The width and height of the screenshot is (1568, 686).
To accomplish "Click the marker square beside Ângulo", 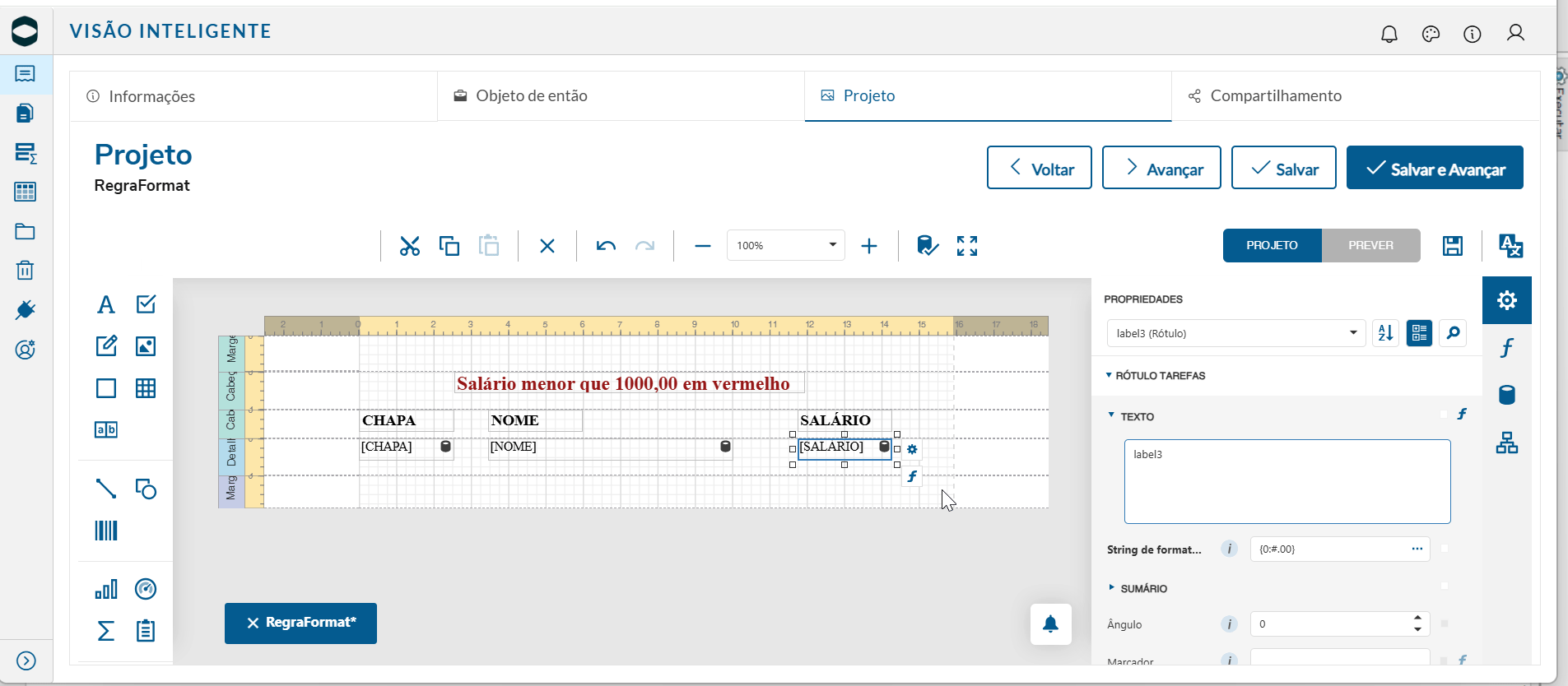I will [x=1445, y=623].
